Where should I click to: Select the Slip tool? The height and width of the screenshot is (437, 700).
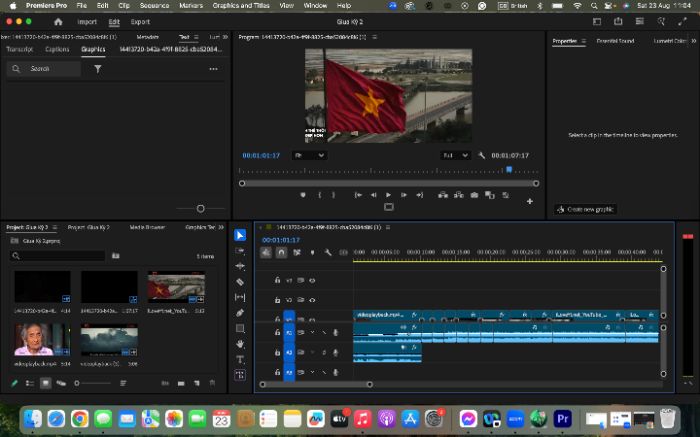(240, 297)
